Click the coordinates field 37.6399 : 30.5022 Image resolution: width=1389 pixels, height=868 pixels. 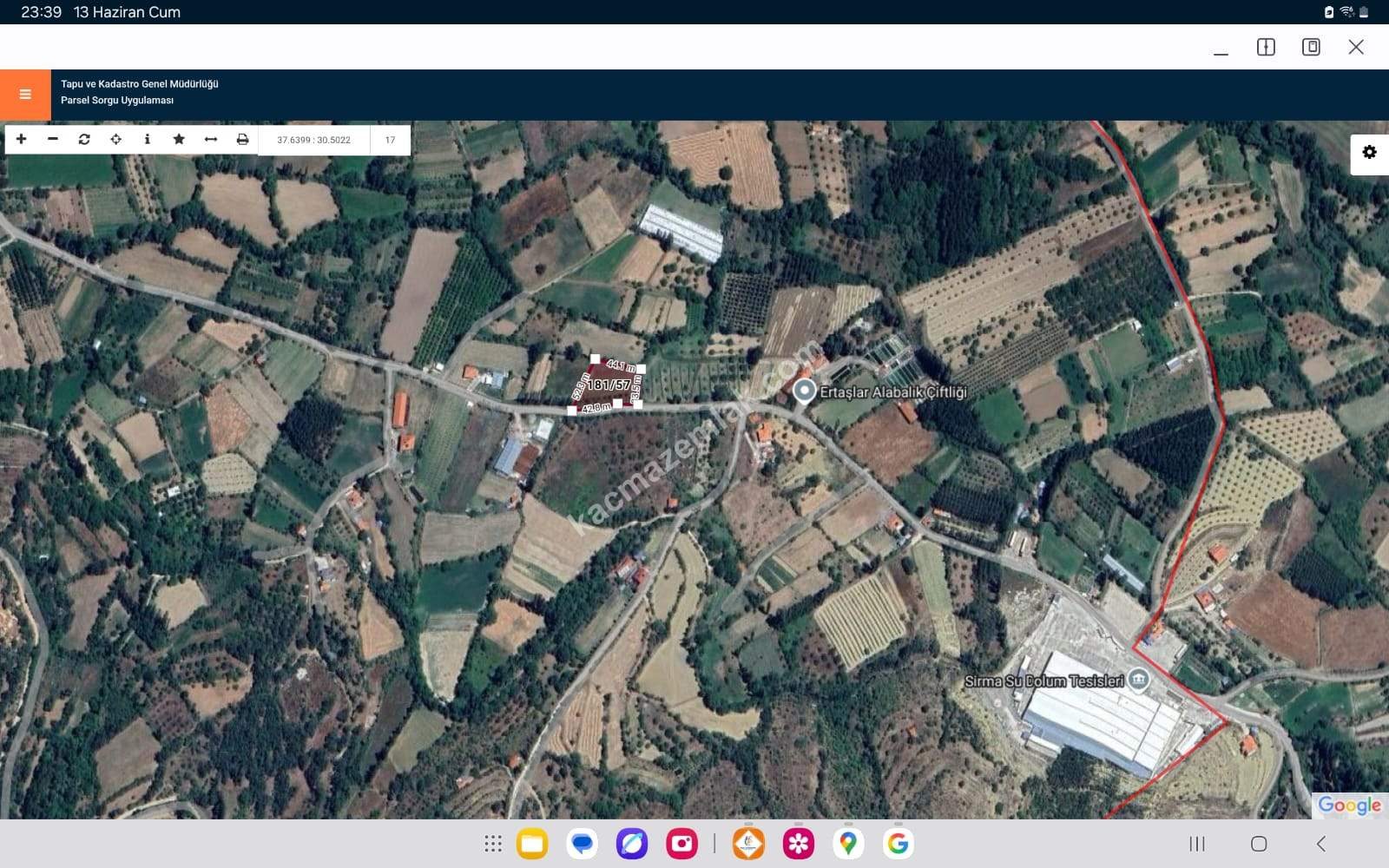point(313,140)
